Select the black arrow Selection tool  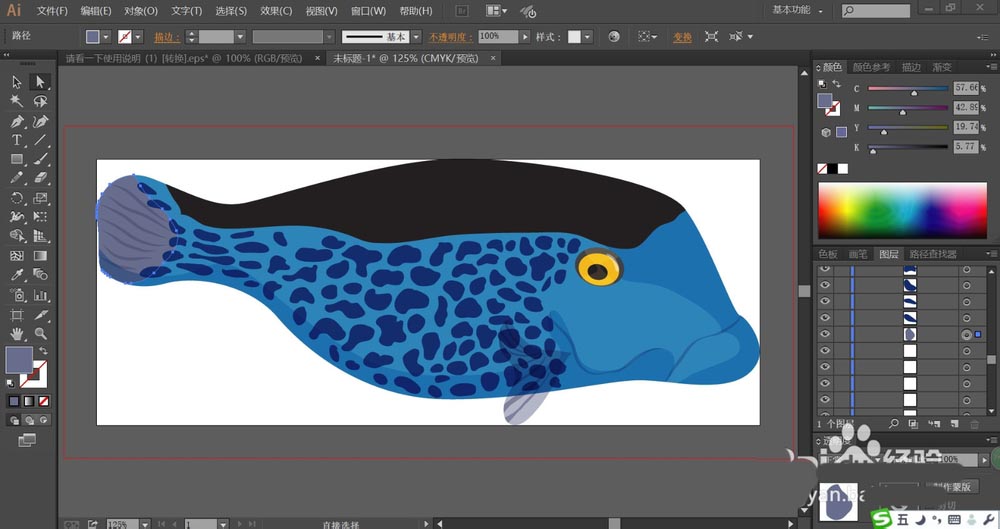coord(17,82)
